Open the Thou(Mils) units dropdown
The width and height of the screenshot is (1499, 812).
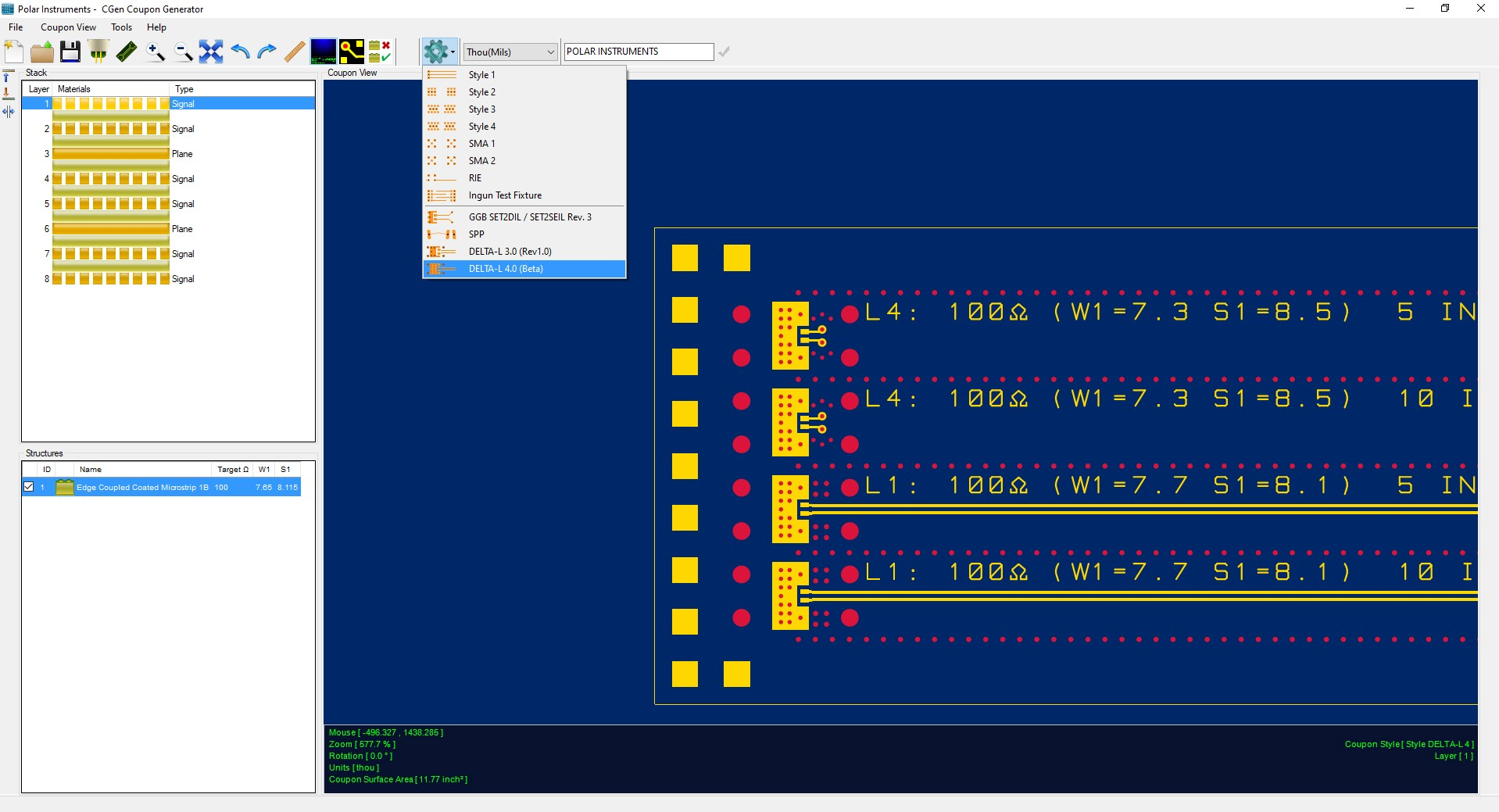pos(510,52)
